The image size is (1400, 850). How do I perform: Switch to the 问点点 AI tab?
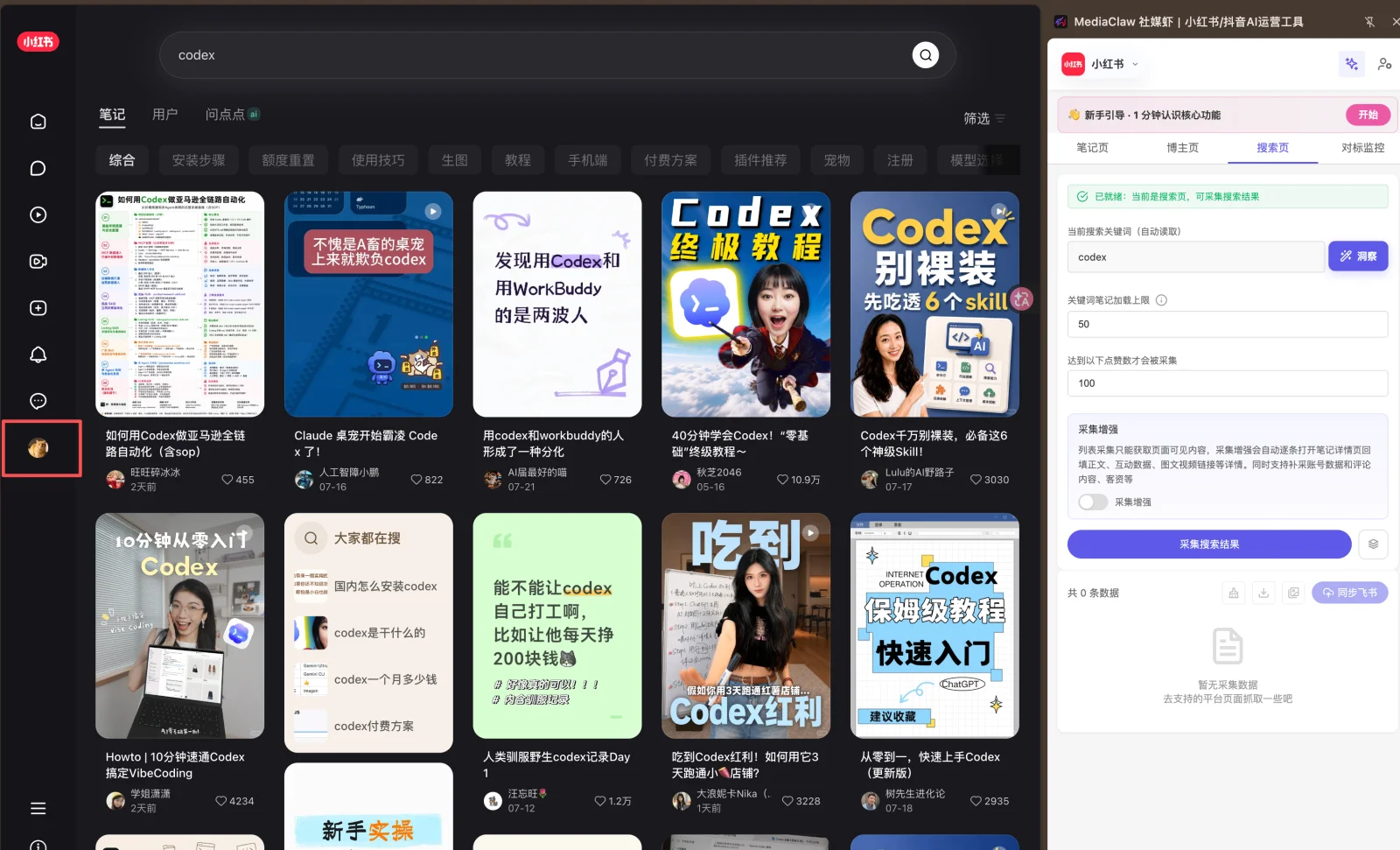pyautogui.click(x=232, y=115)
